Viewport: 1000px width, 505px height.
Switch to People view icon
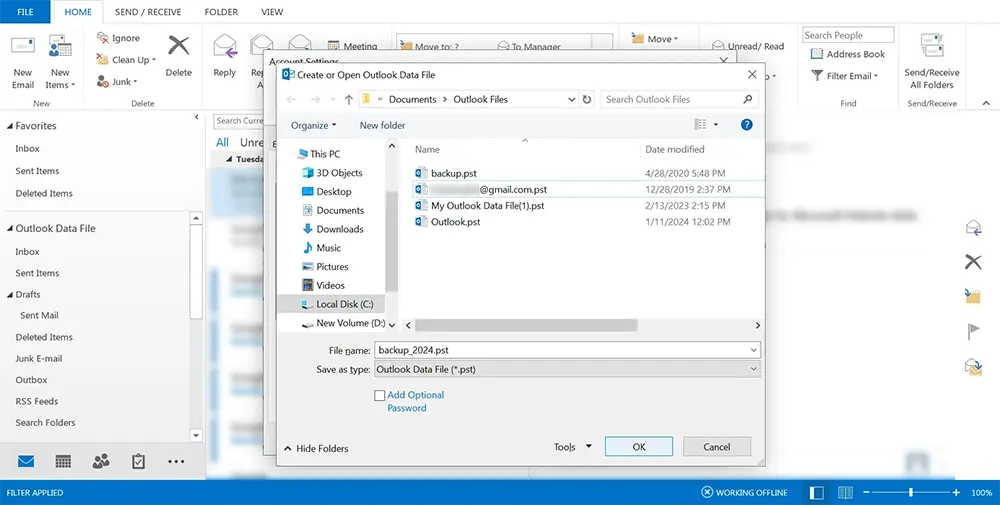(x=101, y=461)
